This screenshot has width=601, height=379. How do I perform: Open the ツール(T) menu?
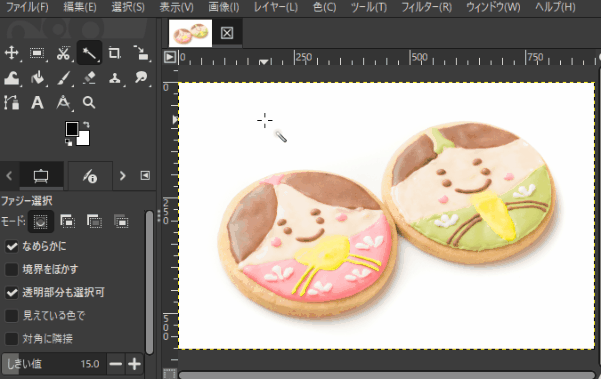(369, 7)
